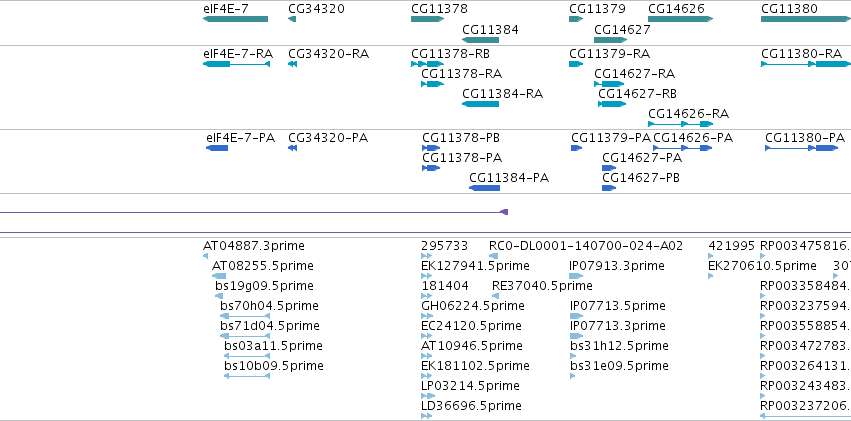This screenshot has width=851, height=421.
Task: Select EST EK270610.5prime
Action: click(x=711, y=276)
